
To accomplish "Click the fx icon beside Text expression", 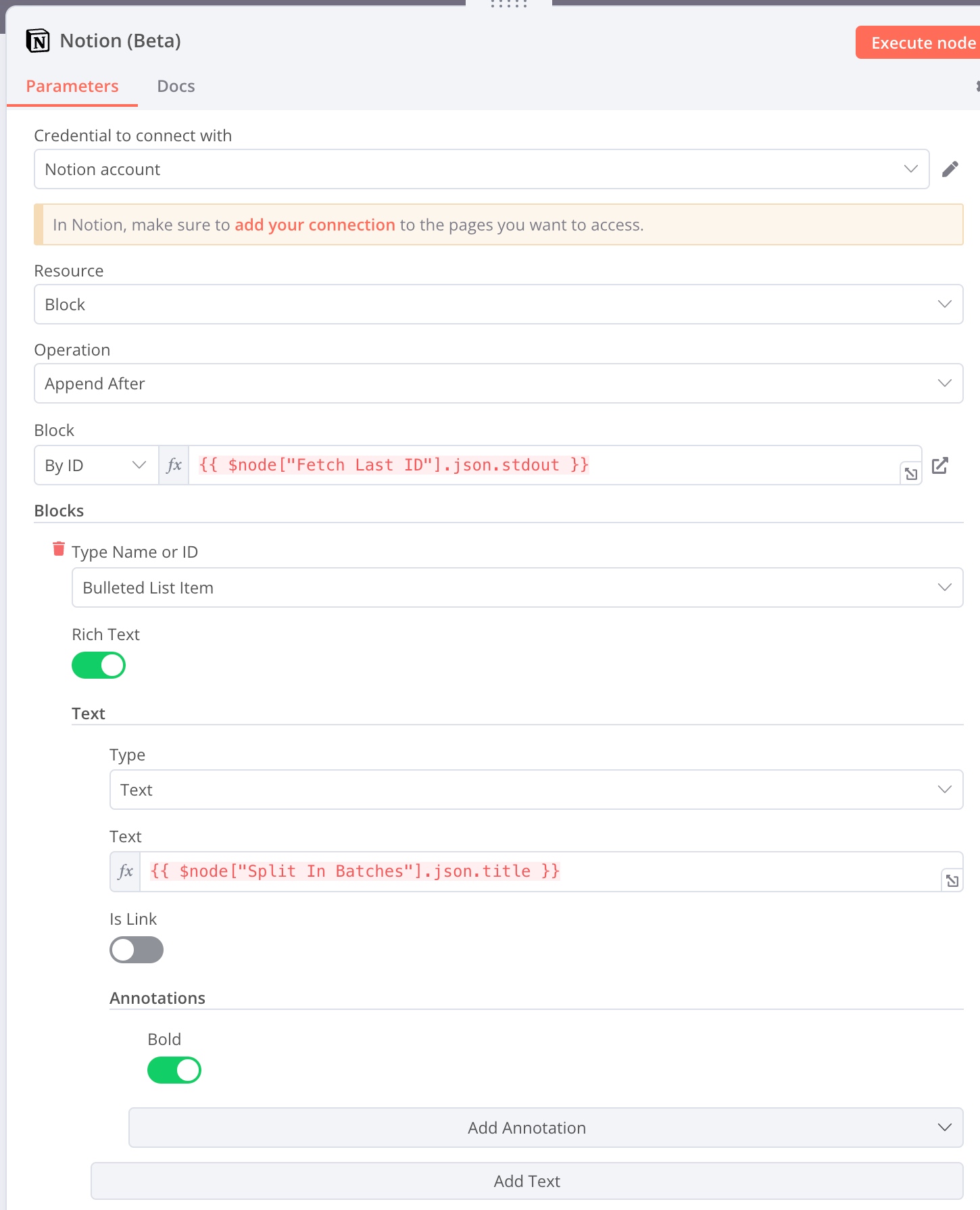I will point(125,871).
